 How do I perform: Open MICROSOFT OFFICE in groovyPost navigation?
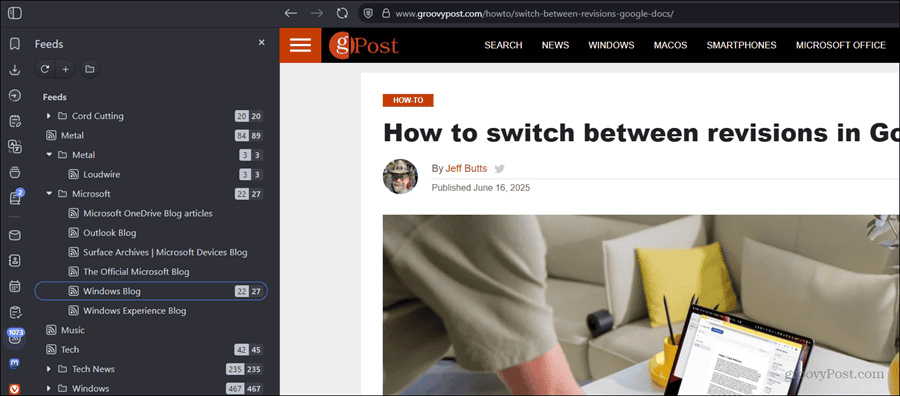(841, 45)
